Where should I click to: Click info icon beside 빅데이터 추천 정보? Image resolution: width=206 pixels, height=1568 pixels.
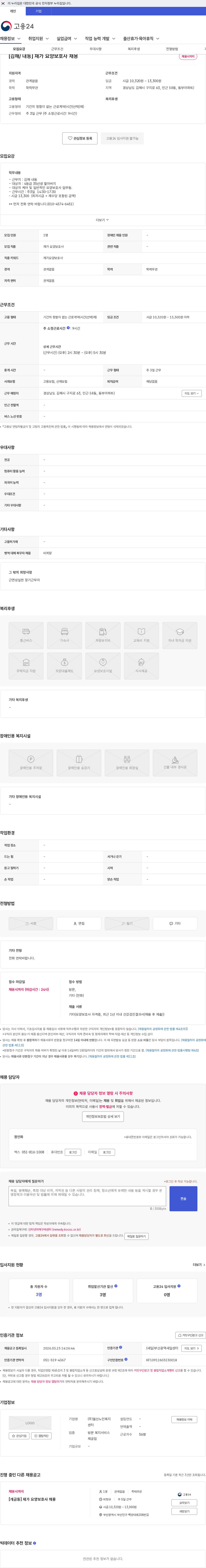(x=34, y=1543)
